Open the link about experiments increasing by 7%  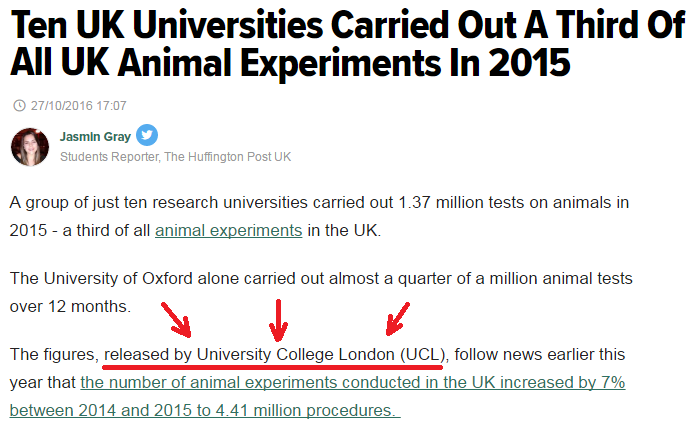(x=352, y=383)
